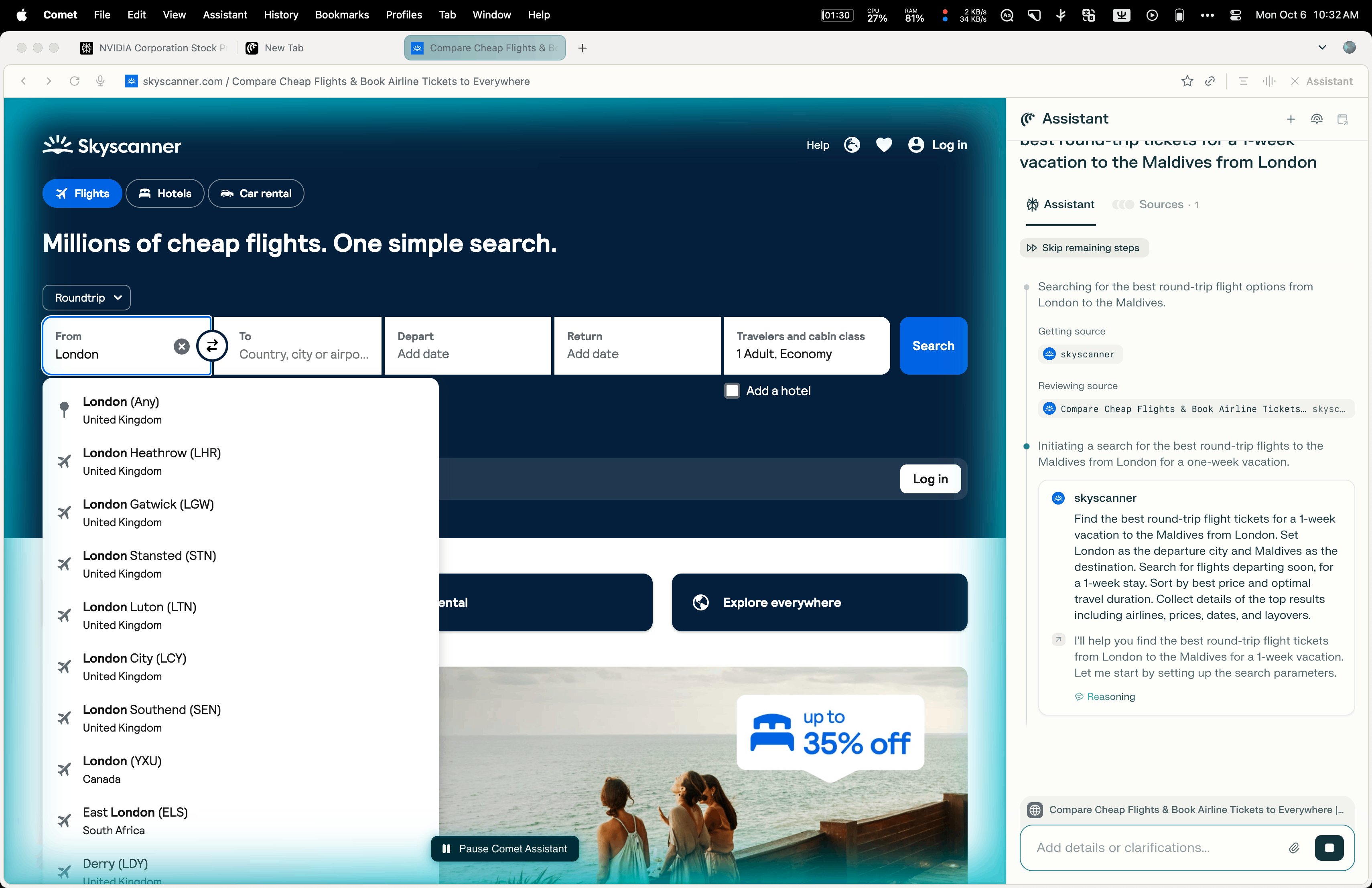Click Skip remaining steps

pyautogui.click(x=1084, y=248)
